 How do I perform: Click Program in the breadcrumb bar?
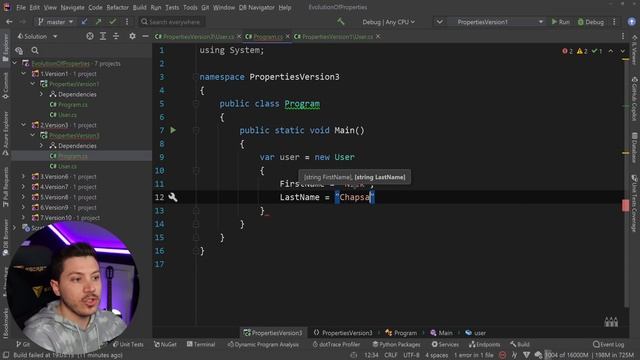(x=401, y=333)
